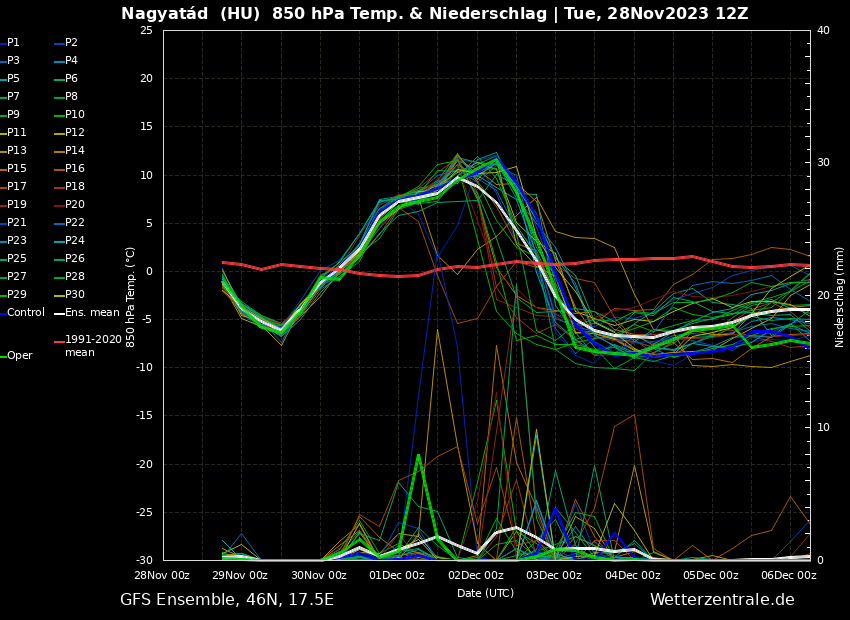Click the 05Dec 00z date tick label

pyautogui.click(x=710, y=575)
